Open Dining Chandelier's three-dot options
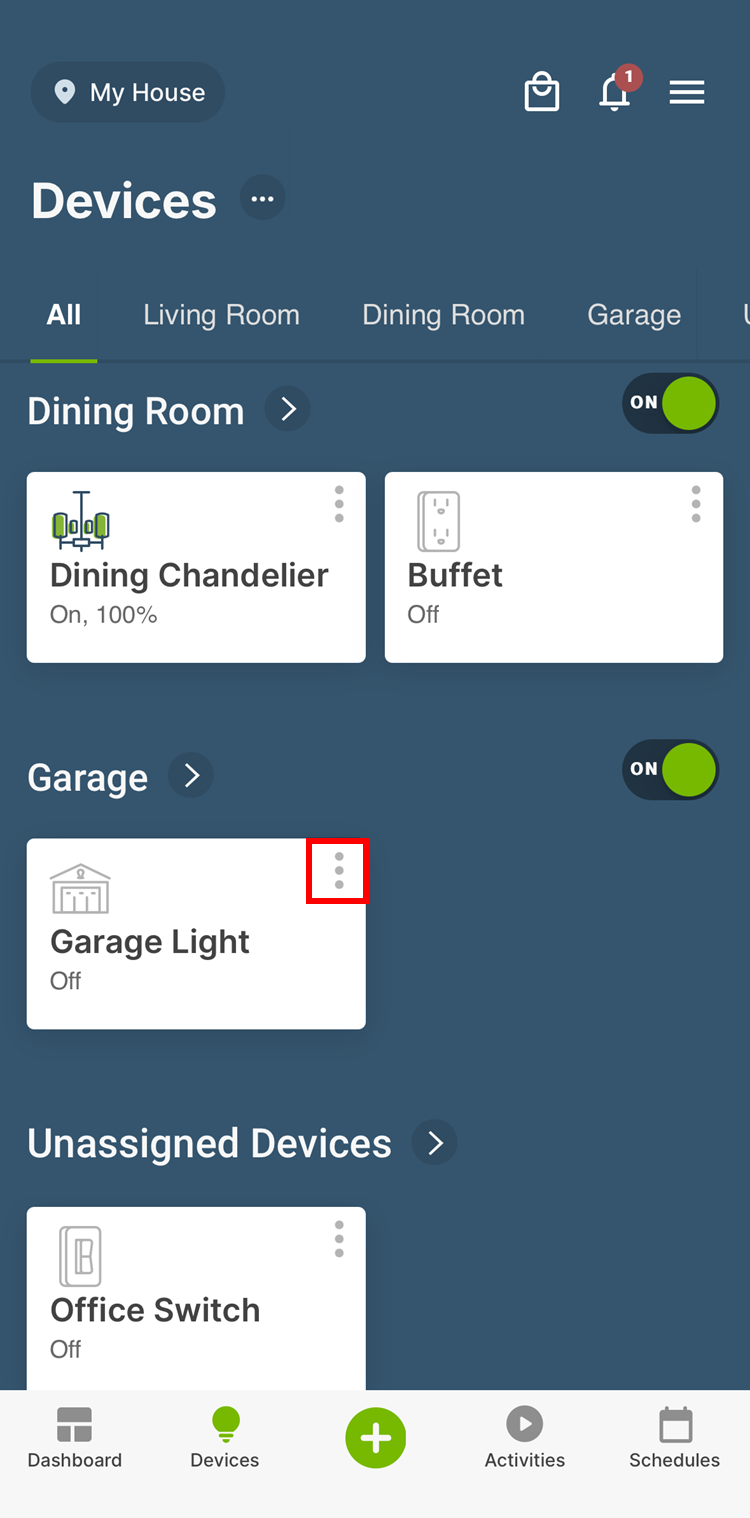Screen dimensions: 750x1518 click(x=339, y=504)
